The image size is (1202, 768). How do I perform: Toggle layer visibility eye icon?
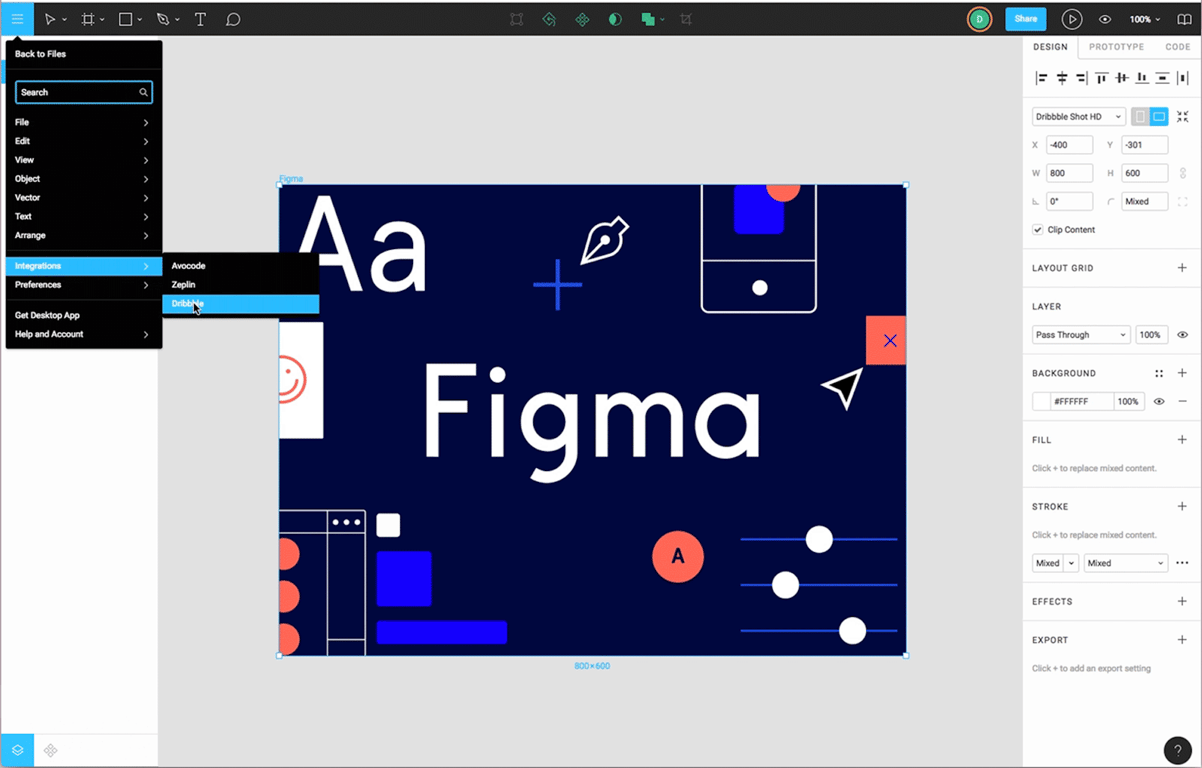pos(1182,335)
